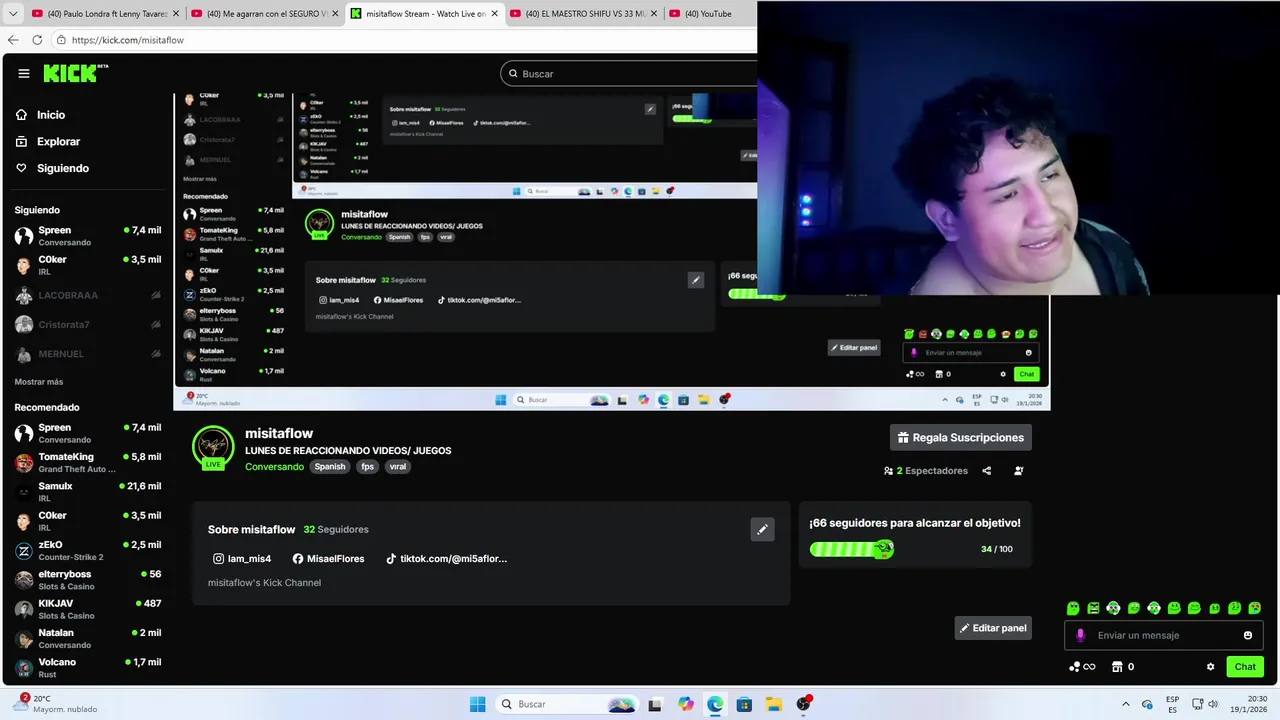The width and height of the screenshot is (1280, 720).
Task: Click the address bar showing kick.com/misitaflow
Action: (x=400, y=40)
